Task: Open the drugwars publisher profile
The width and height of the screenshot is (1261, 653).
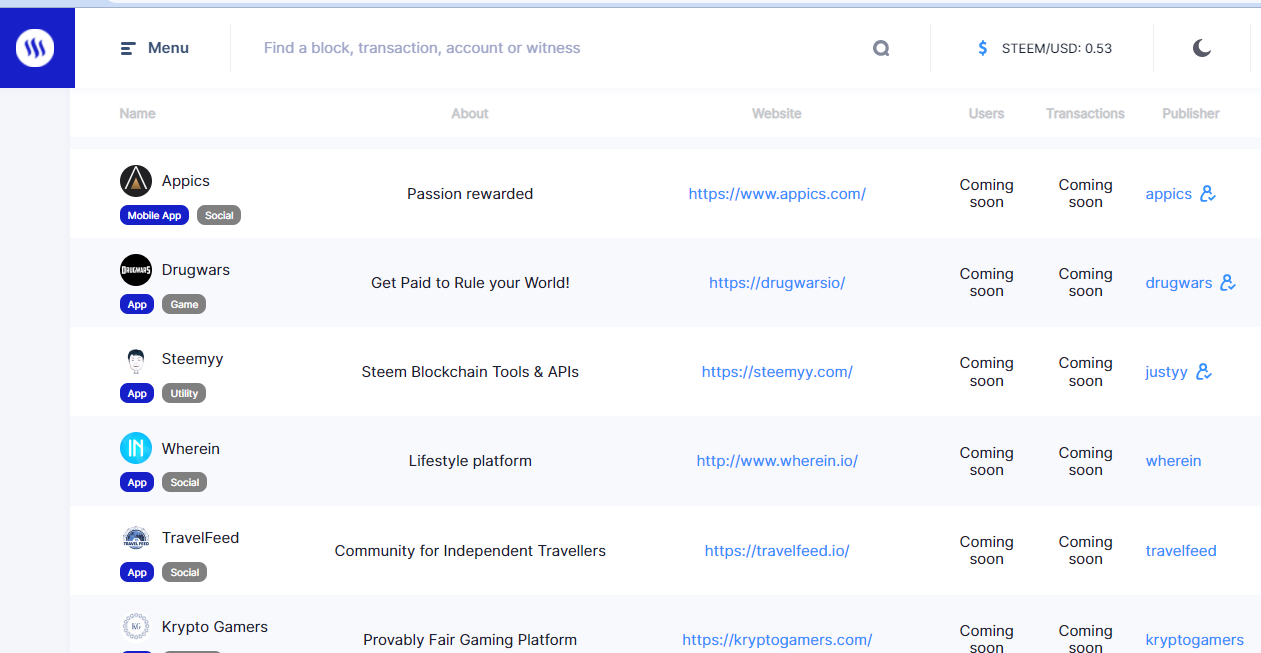Action: [1178, 283]
